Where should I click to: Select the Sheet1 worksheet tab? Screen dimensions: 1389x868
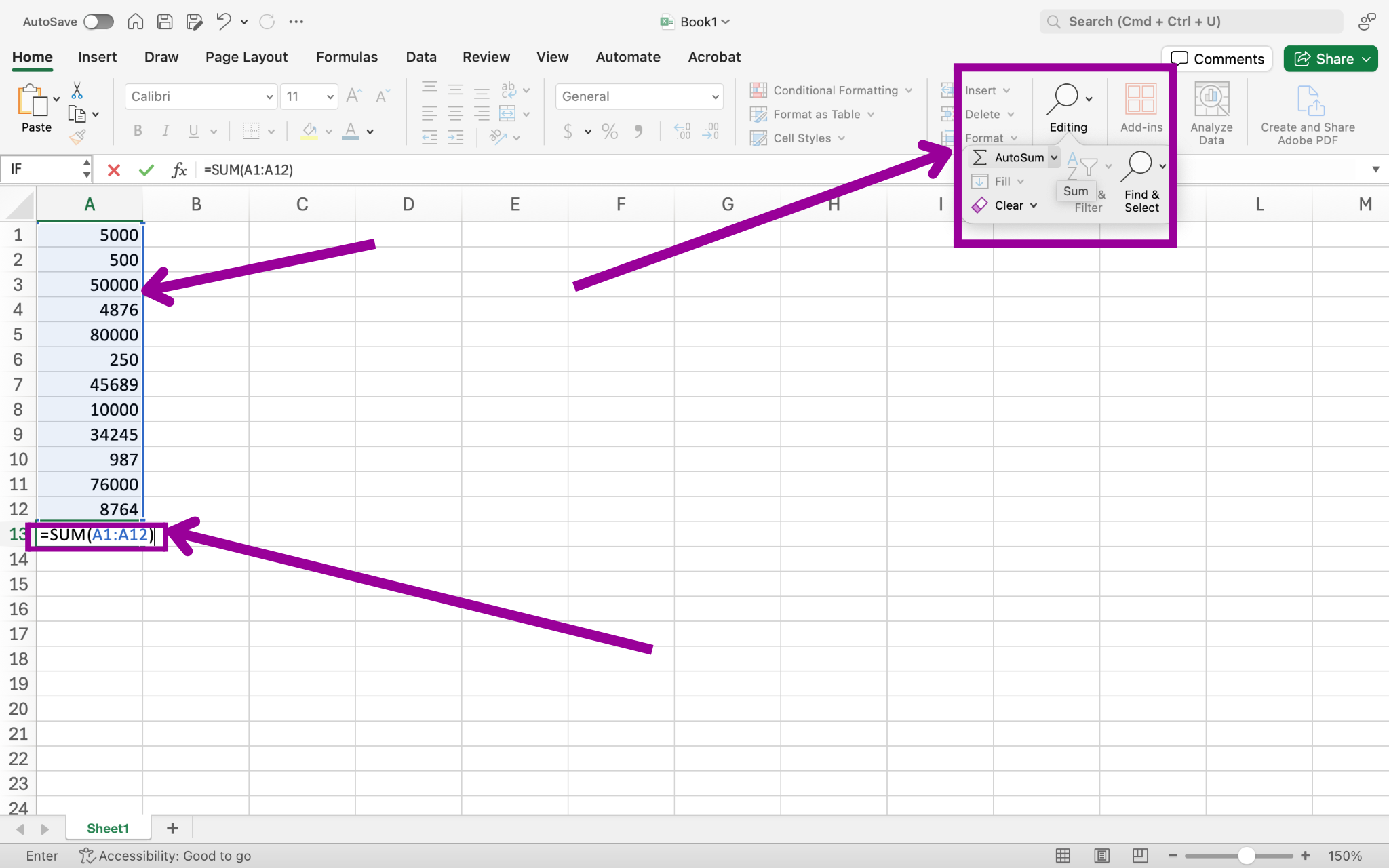(x=108, y=828)
